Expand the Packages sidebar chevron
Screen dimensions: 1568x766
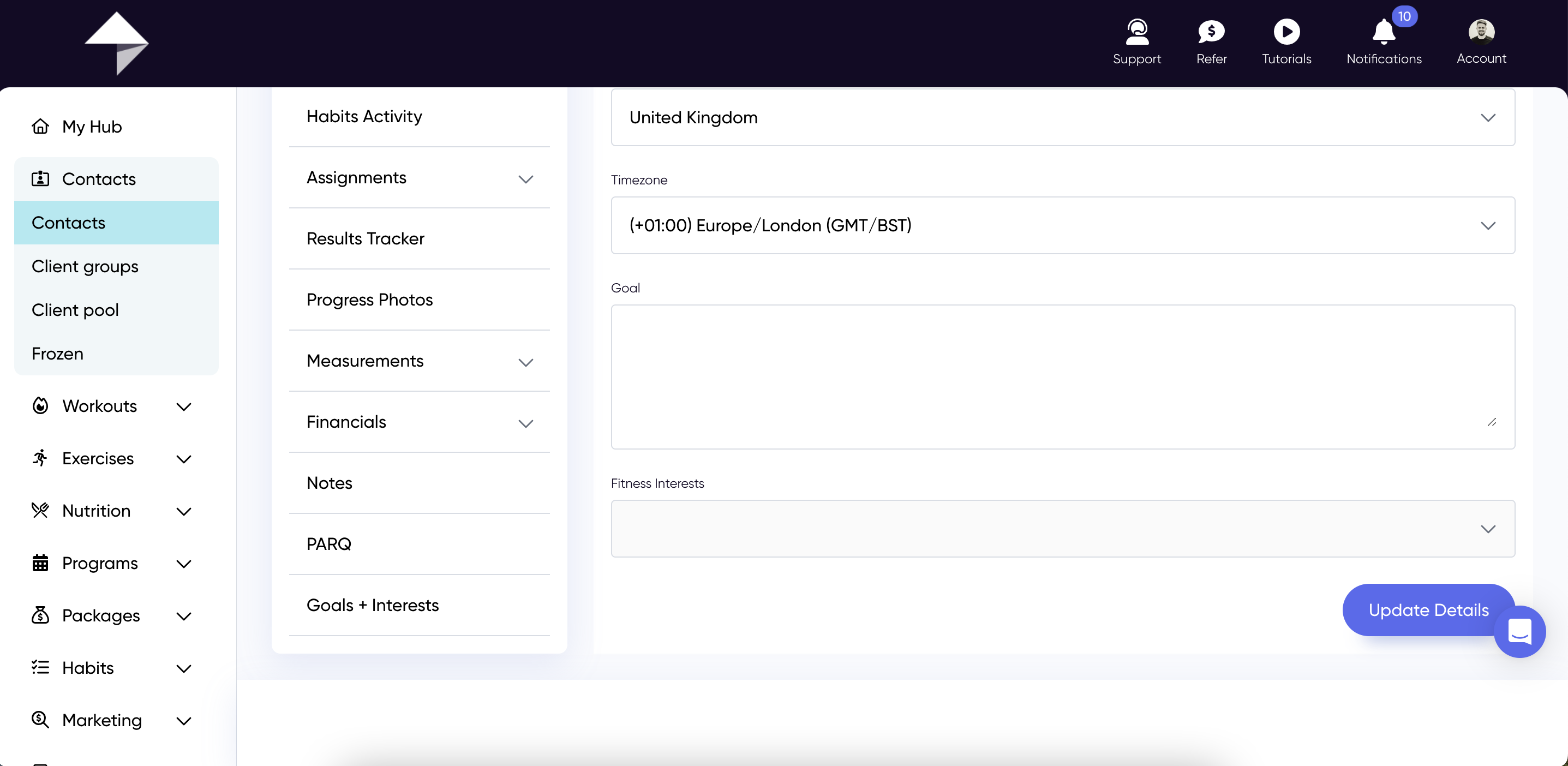183,616
